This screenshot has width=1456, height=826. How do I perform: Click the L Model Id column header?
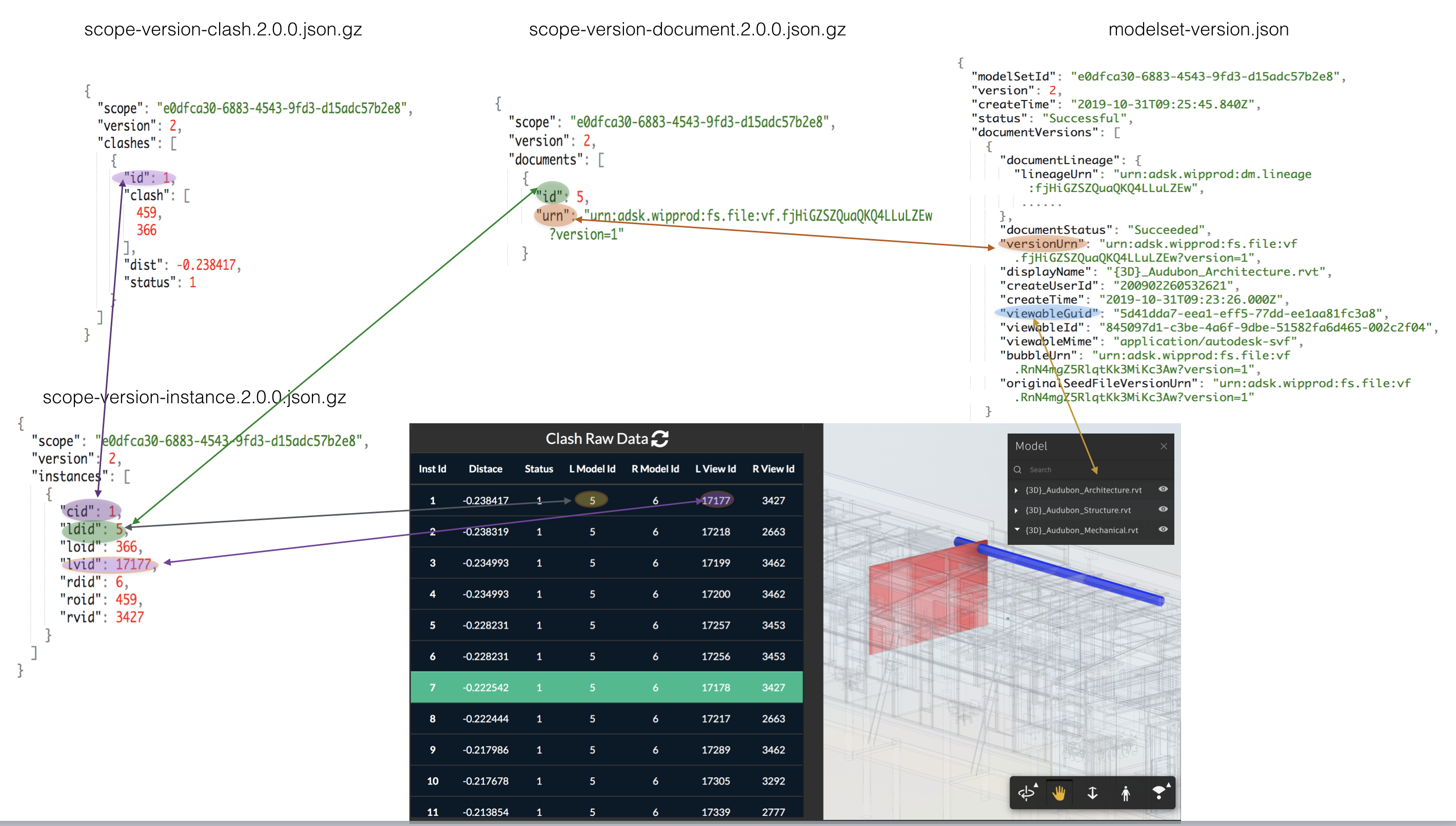(x=592, y=468)
